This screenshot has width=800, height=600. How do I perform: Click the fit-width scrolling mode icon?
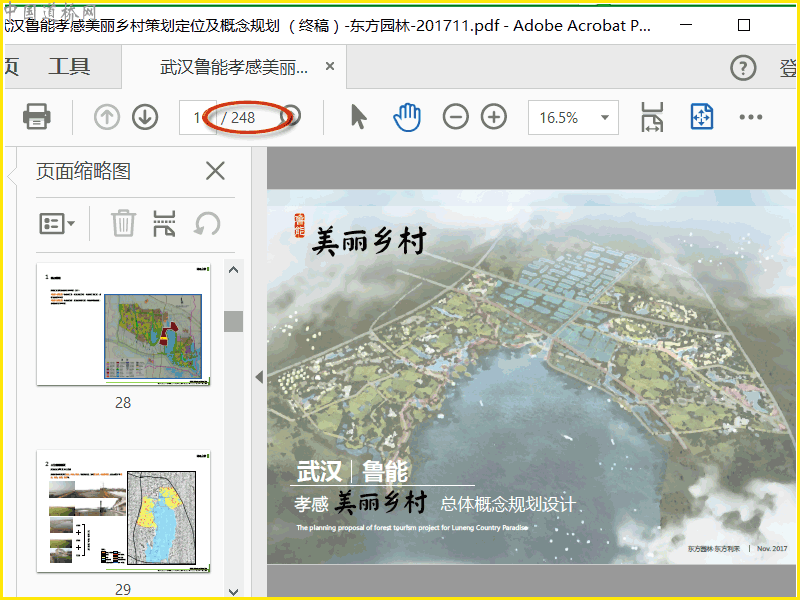pos(652,117)
